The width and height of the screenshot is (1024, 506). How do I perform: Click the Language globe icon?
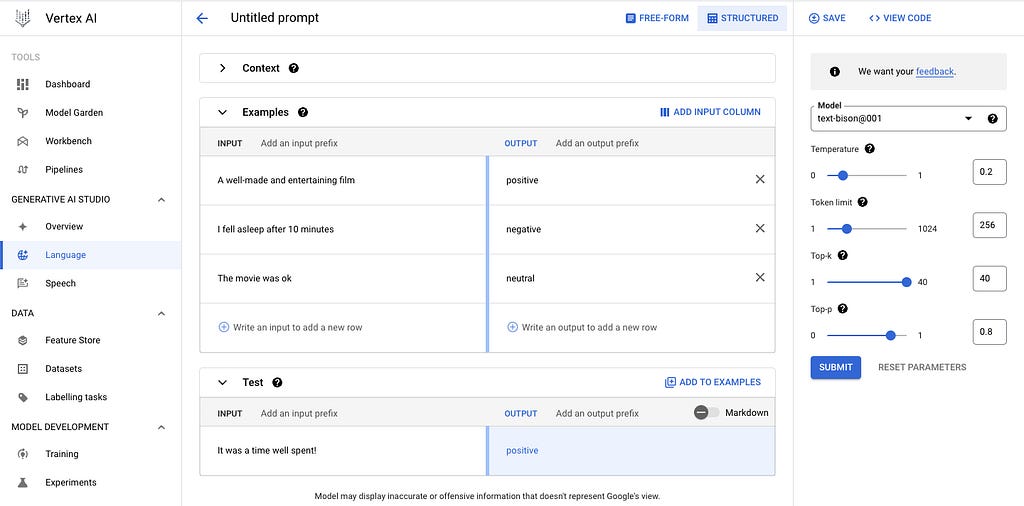click(22, 255)
